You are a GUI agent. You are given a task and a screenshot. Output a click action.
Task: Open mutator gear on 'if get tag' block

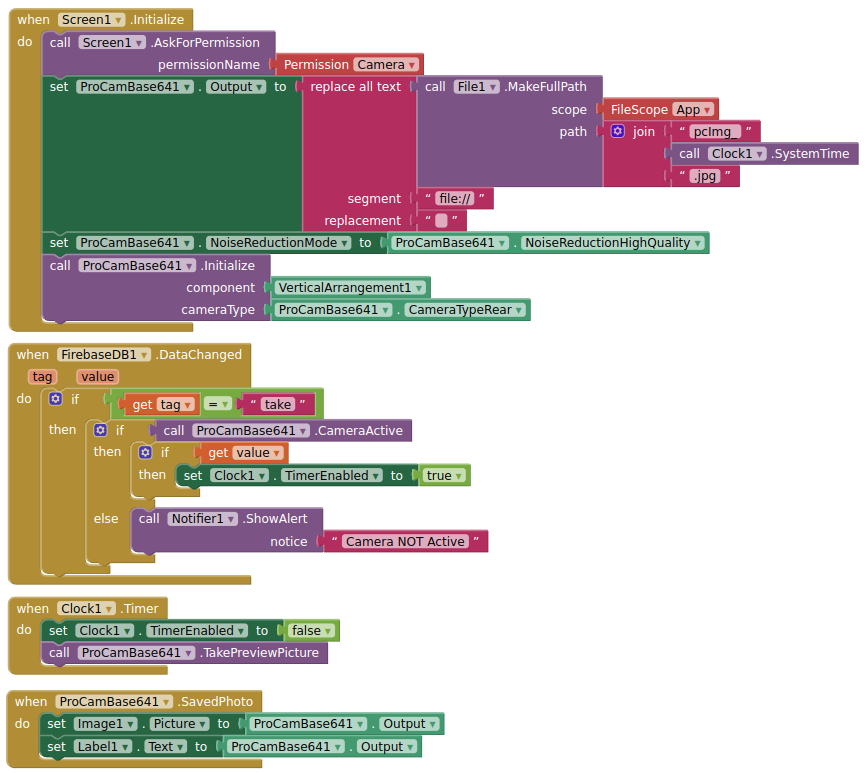pos(55,398)
